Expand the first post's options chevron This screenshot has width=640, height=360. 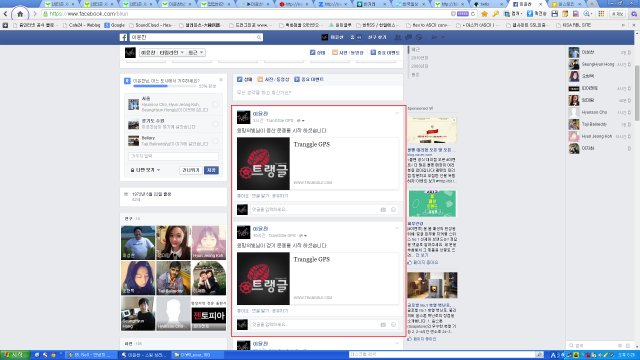pos(397,113)
